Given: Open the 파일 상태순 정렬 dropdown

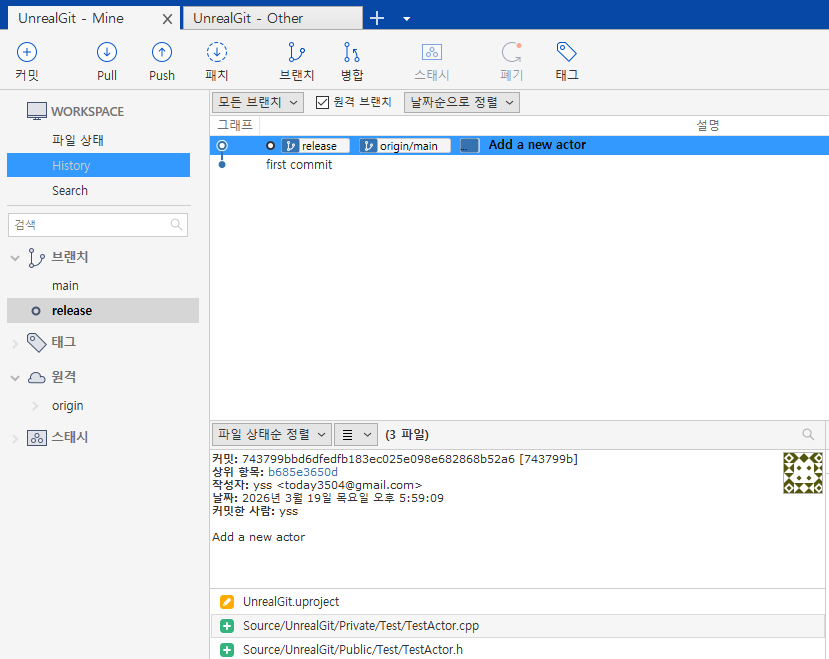Looking at the screenshot, I should [272, 435].
